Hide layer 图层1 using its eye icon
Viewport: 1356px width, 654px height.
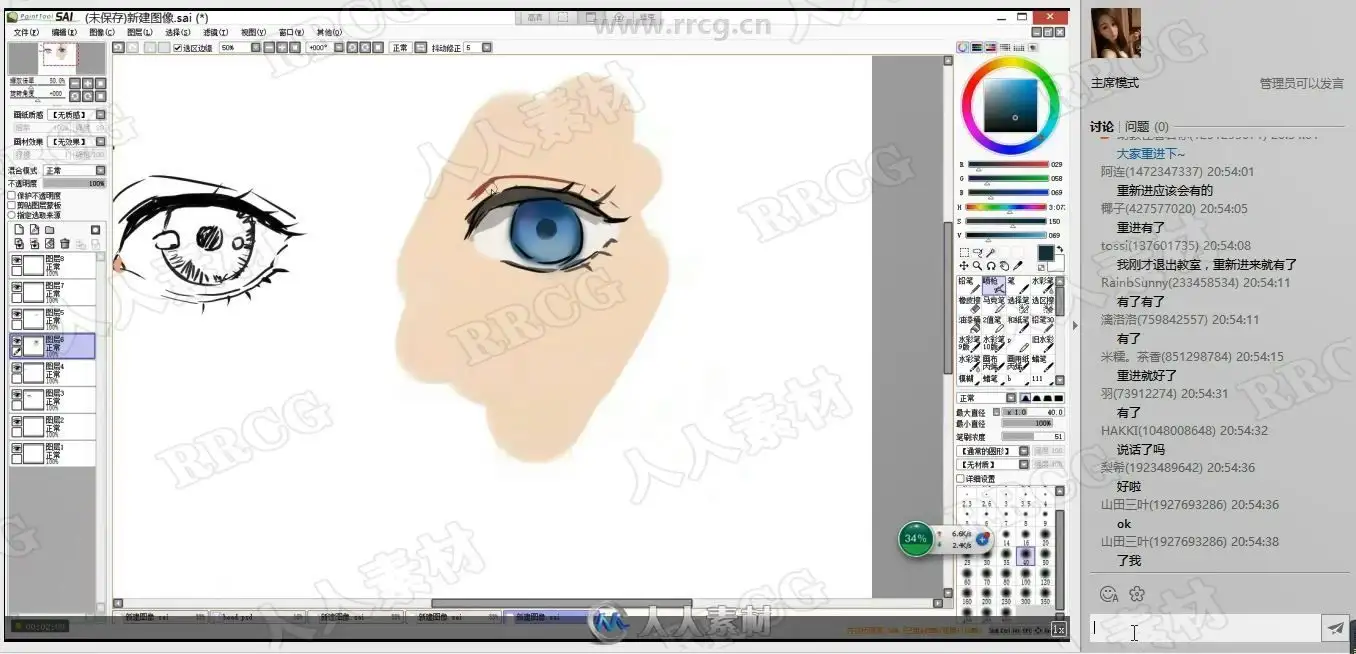pyautogui.click(x=16, y=449)
